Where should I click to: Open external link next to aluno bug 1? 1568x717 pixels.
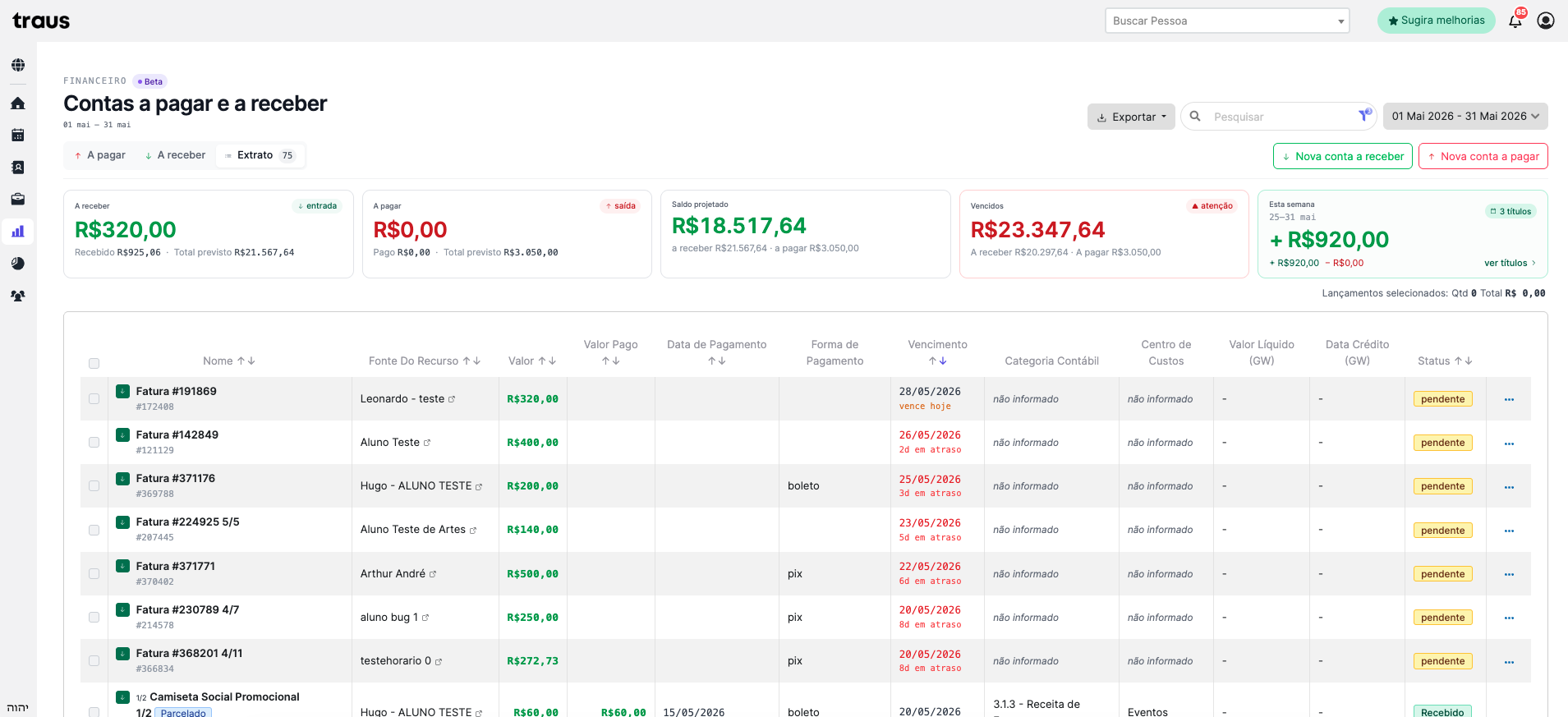[425, 618]
